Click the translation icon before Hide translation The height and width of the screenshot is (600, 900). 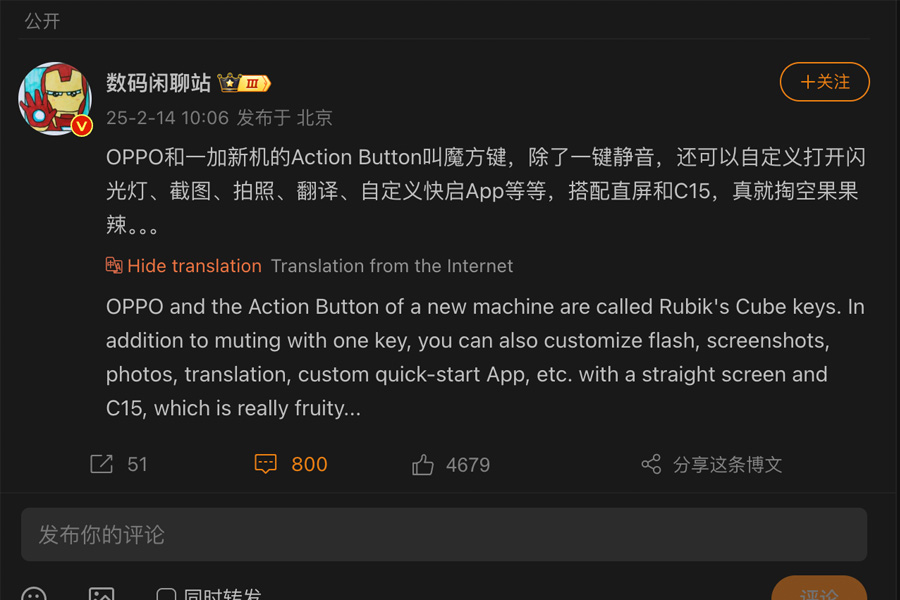coord(113,266)
